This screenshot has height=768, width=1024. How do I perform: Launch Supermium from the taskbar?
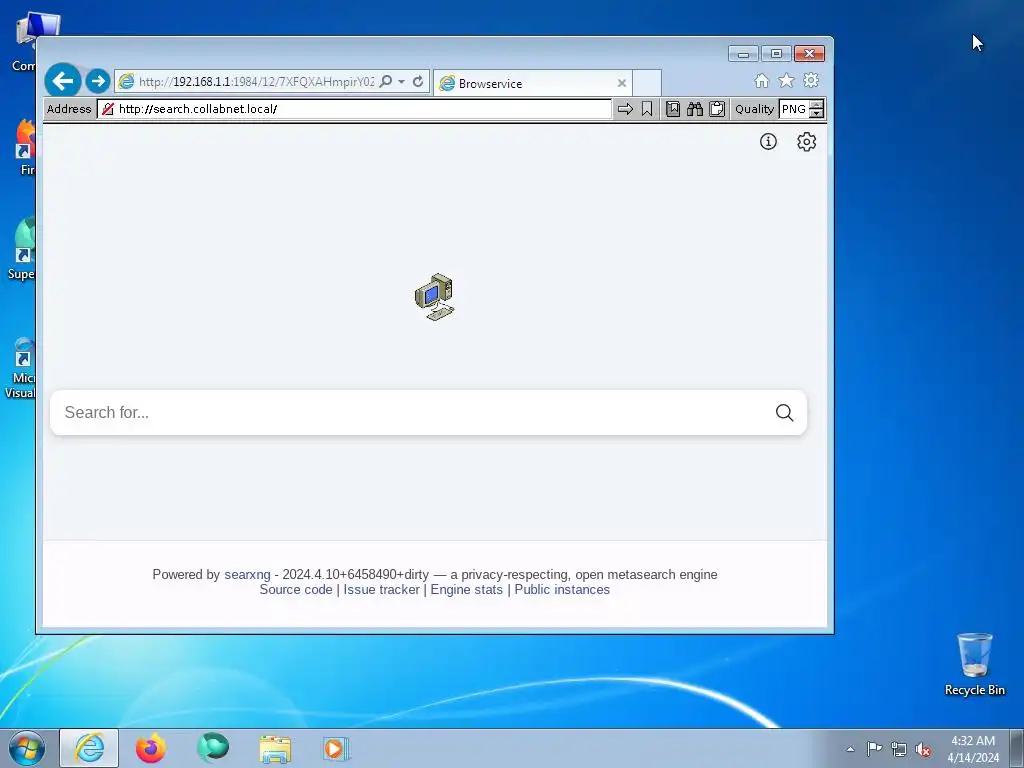pyautogui.click(x=213, y=748)
